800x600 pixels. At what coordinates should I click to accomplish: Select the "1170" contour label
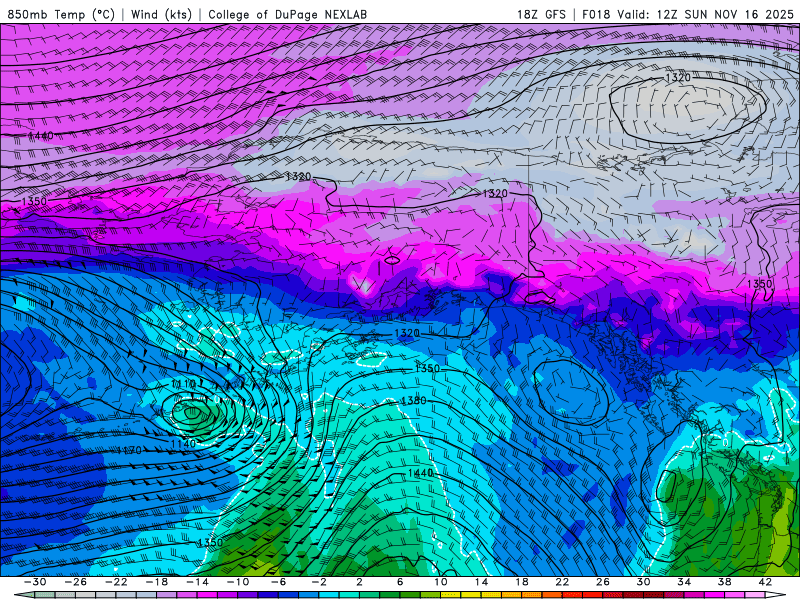click(129, 451)
